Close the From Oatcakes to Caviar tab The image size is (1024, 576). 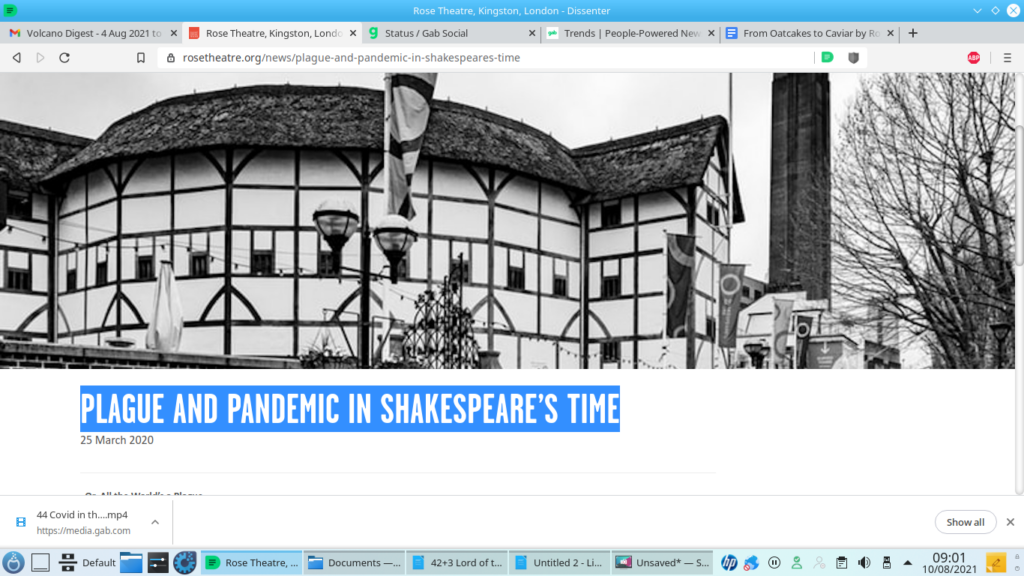tap(890, 33)
